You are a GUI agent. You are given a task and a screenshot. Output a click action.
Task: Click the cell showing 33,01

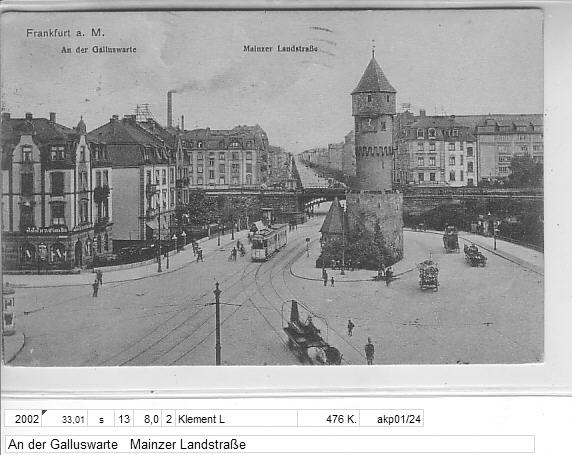65,419
